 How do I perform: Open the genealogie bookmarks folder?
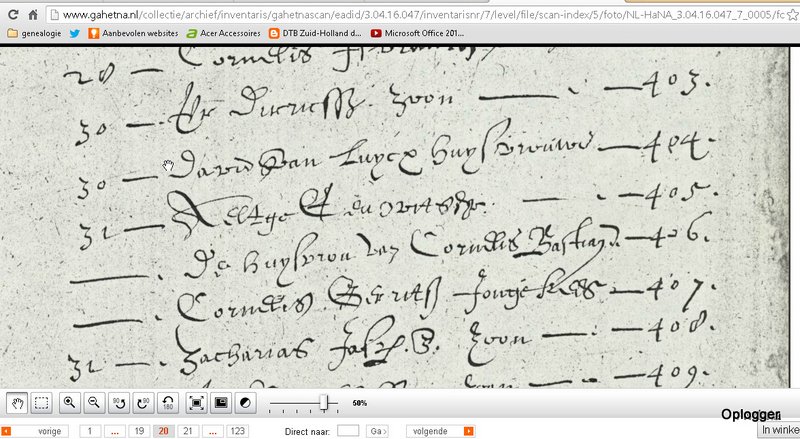click(35, 33)
